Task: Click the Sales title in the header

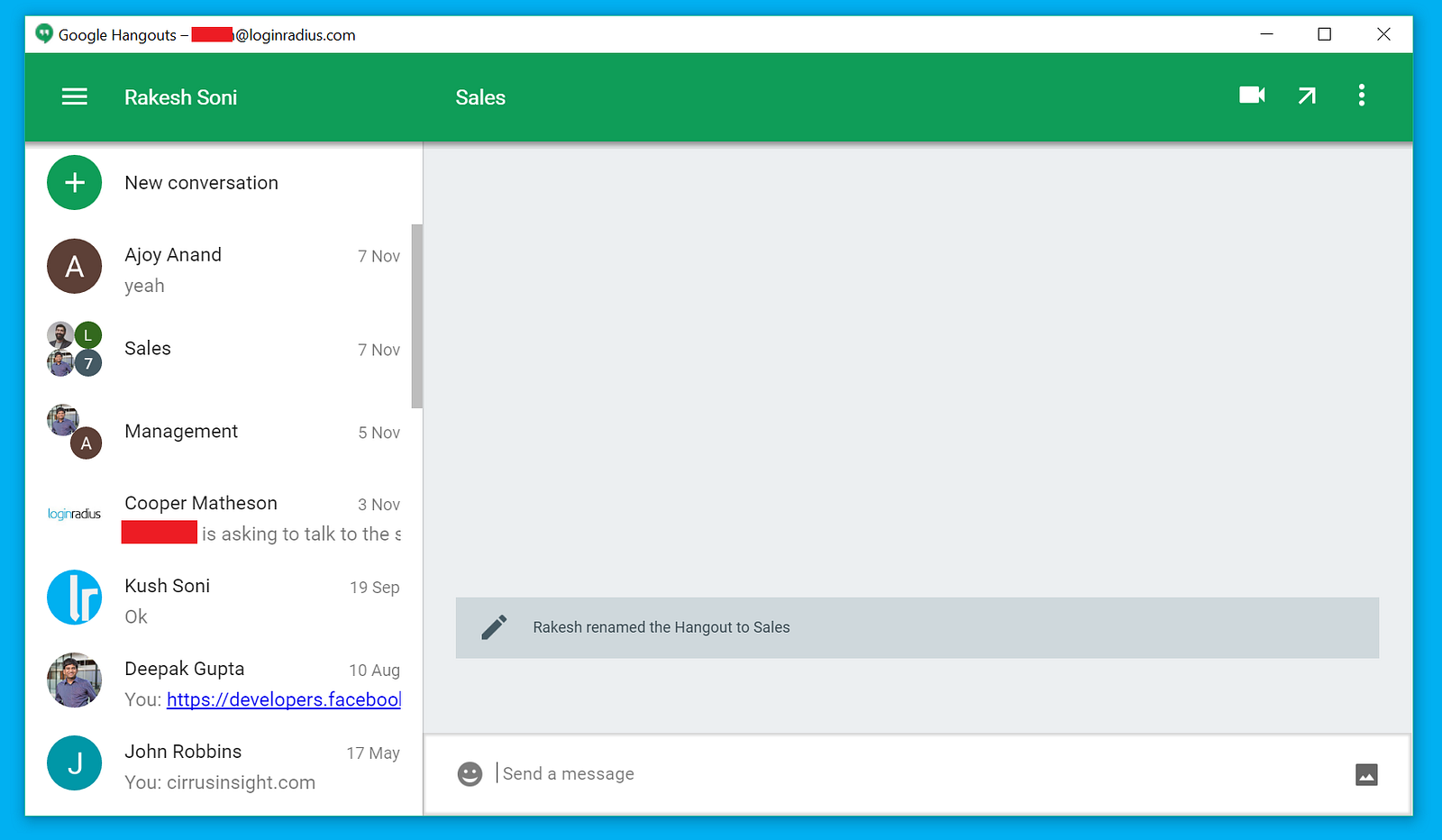Action: click(x=480, y=97)
